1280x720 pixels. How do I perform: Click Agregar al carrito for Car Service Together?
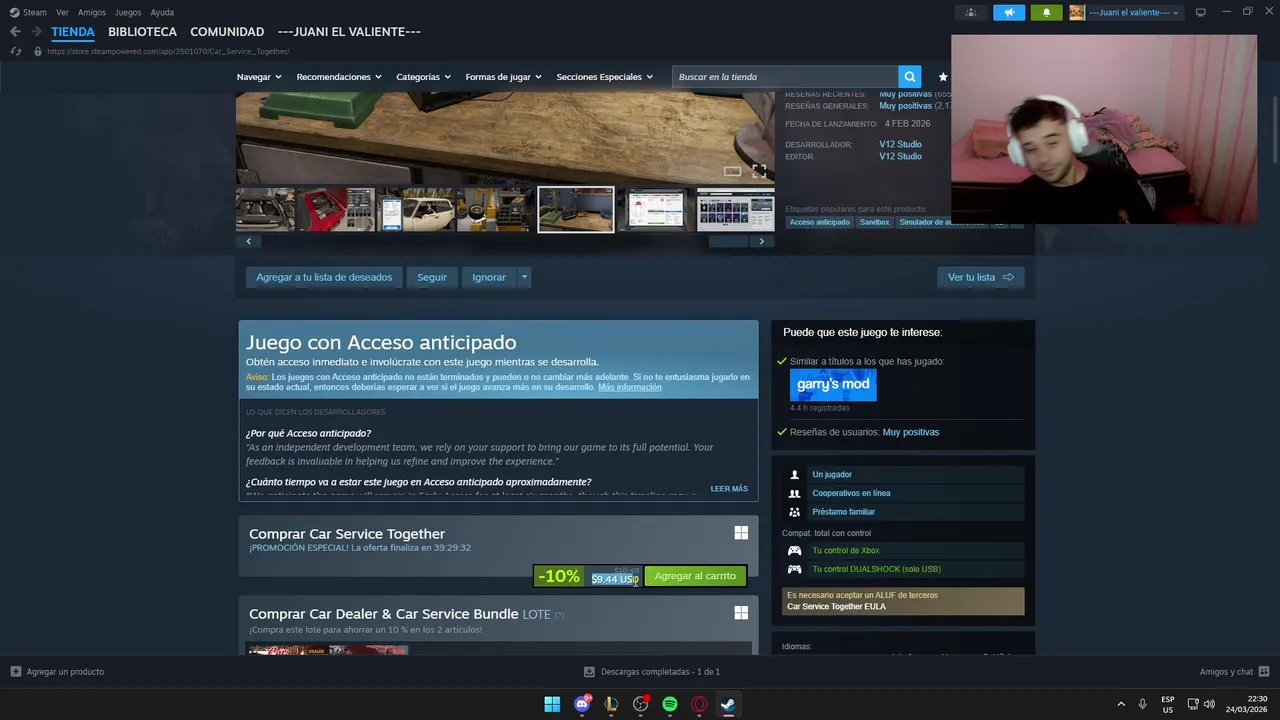(x=695, y=576)
